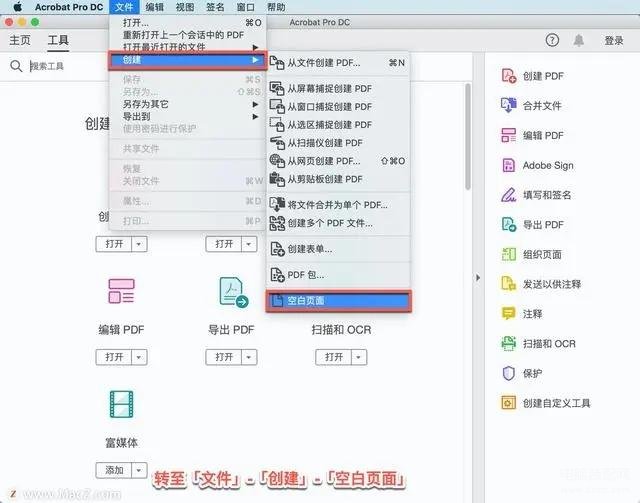The width and height of the screenshot is (640, 503).
Task: Click the Send for Comments (发送以供注释) icon
Action: pos(509,284)
